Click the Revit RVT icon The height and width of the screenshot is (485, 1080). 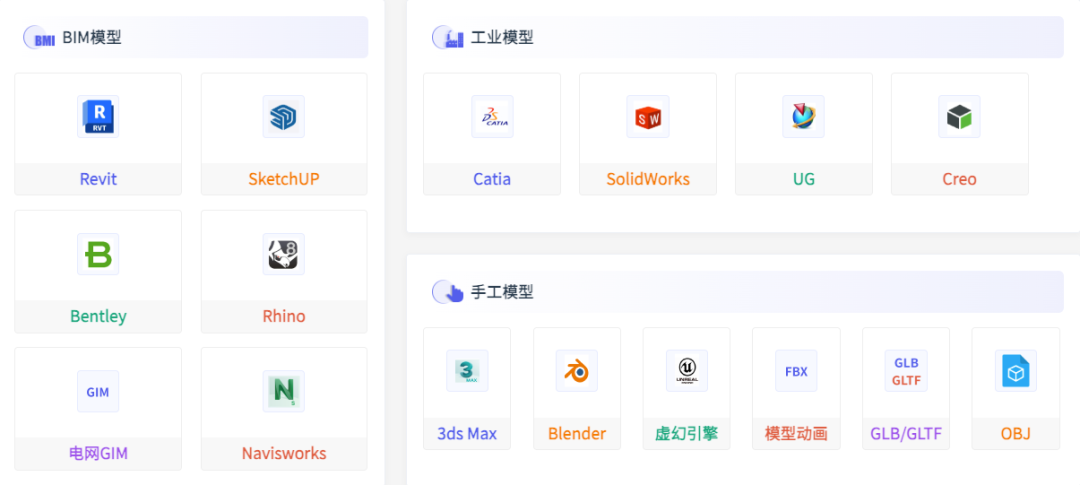point(98,116)
